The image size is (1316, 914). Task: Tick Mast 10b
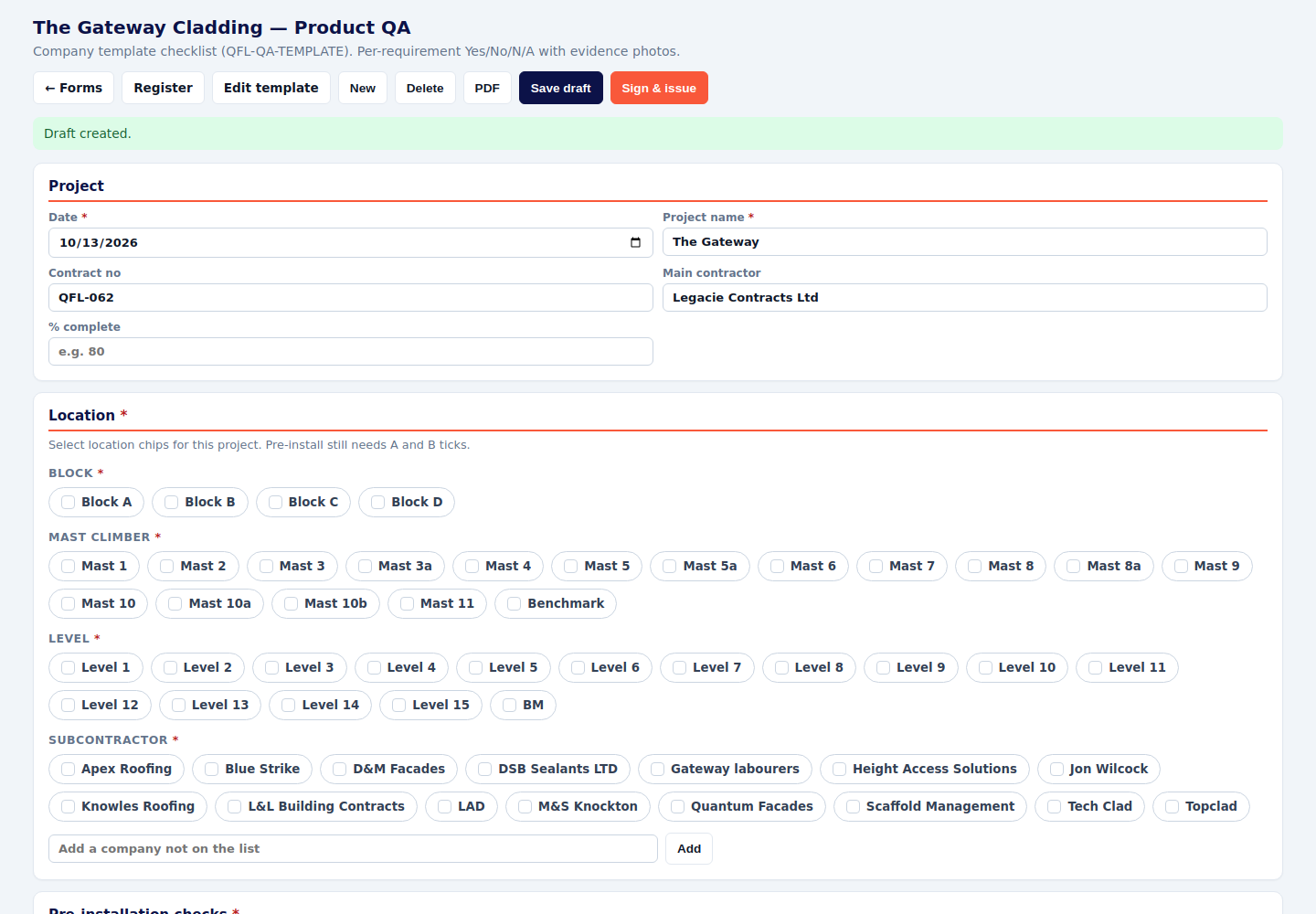(x=325, y=603)
